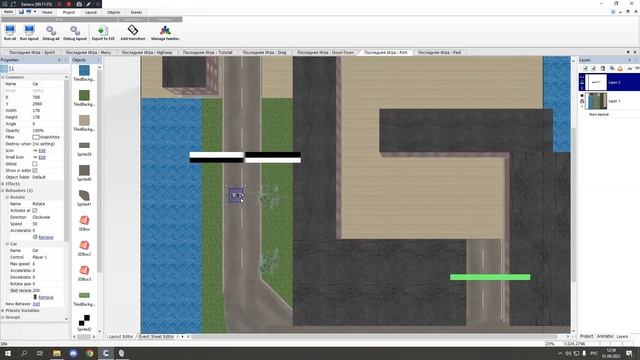
Task: Expand the Effects section
Action: [x=3, y=184]
